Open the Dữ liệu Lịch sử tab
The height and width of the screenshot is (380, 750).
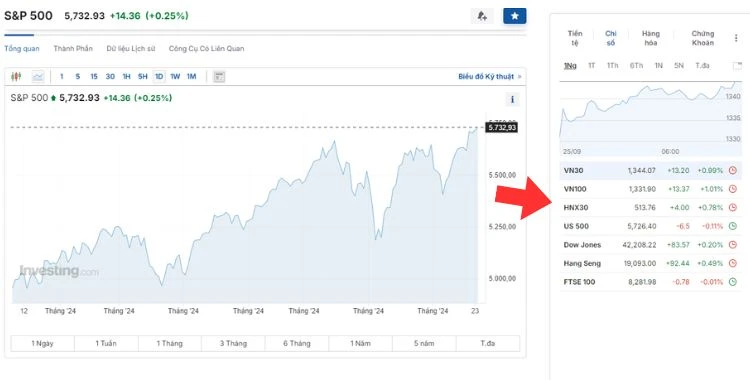pos(131,48)
